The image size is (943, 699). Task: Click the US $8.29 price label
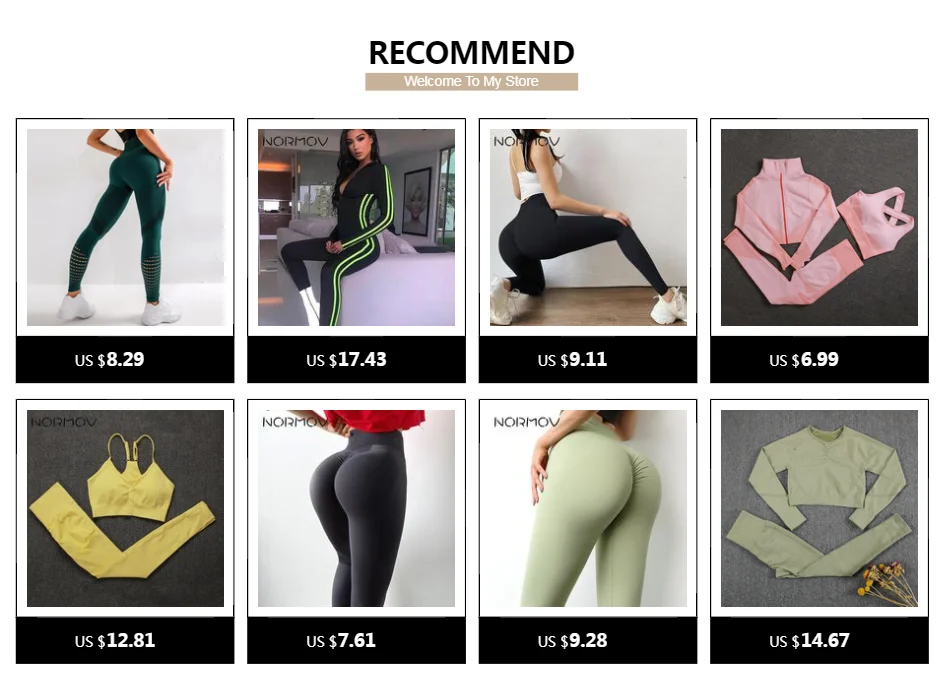click(x=109, y=360)
